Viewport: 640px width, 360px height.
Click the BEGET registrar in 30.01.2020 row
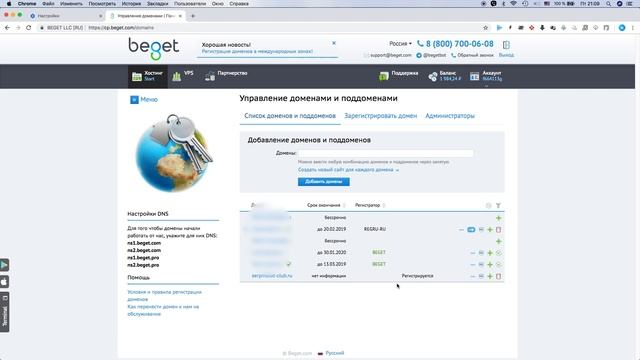379,253
